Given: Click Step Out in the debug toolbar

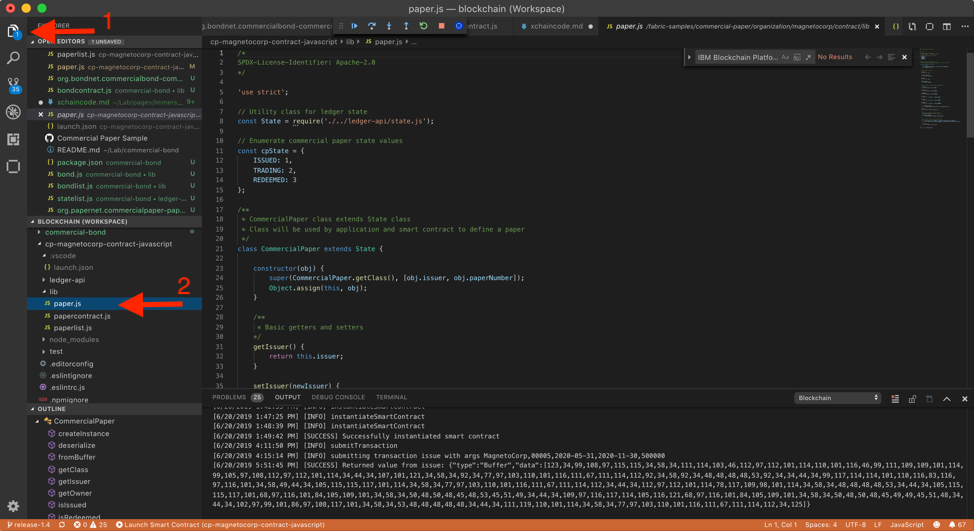Looking at the screenshot, I should pos(406,26).
